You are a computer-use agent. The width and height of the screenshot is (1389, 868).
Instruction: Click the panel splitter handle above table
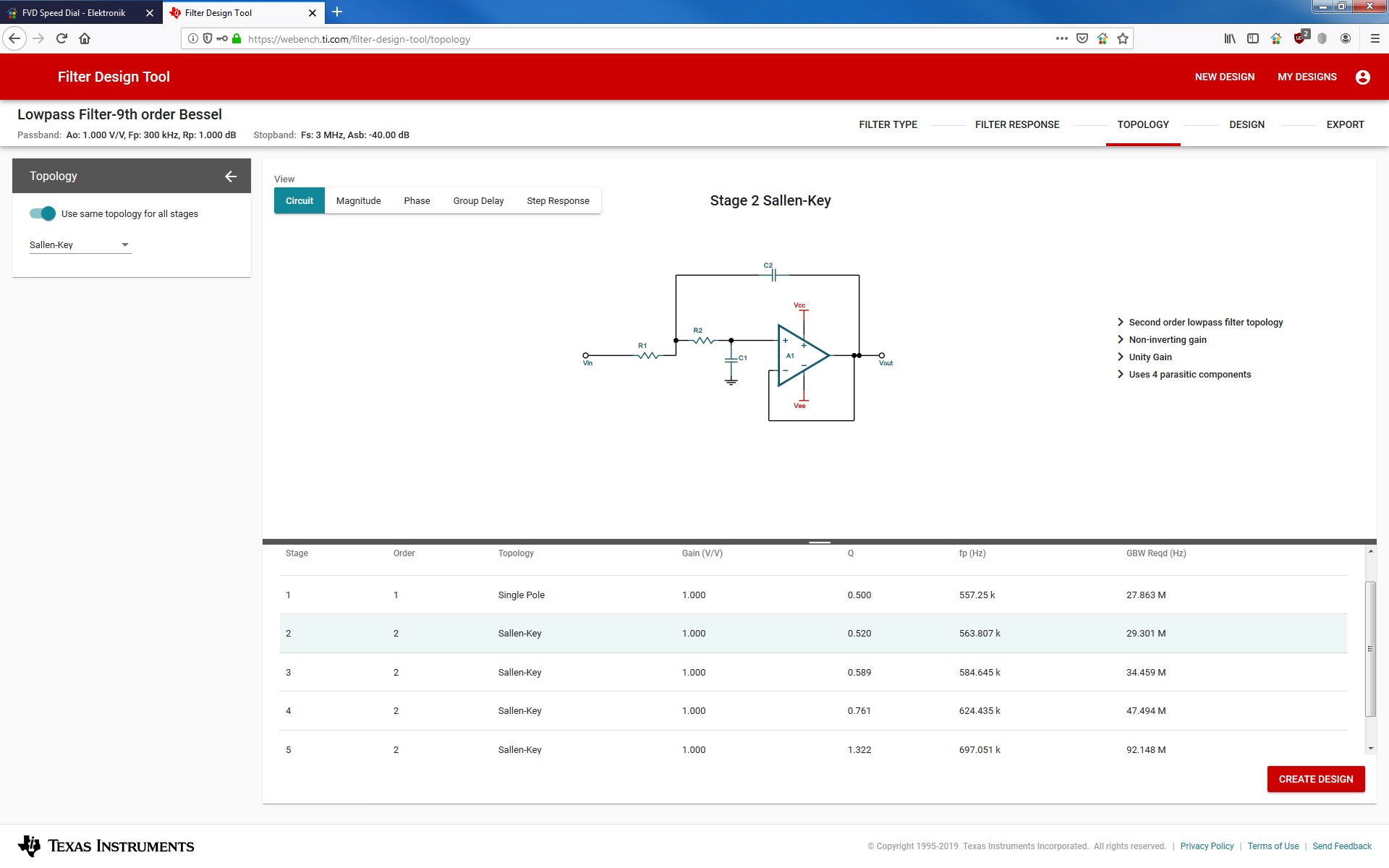click(x=819, y=542)
